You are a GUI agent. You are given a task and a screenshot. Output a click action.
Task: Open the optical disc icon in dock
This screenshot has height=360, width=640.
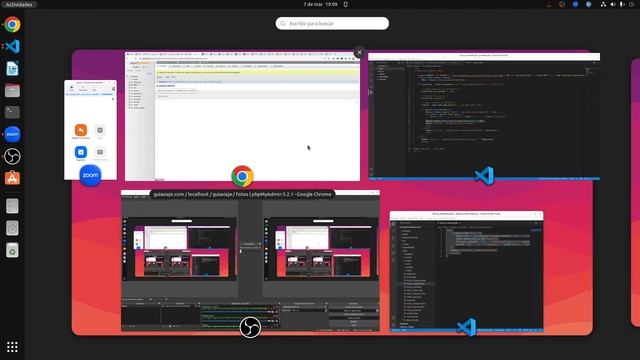[12, 228]
